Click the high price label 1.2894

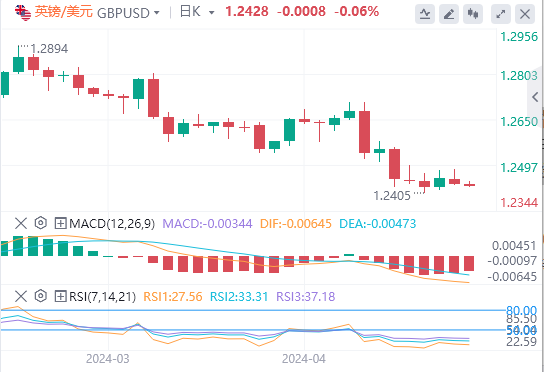49,49
